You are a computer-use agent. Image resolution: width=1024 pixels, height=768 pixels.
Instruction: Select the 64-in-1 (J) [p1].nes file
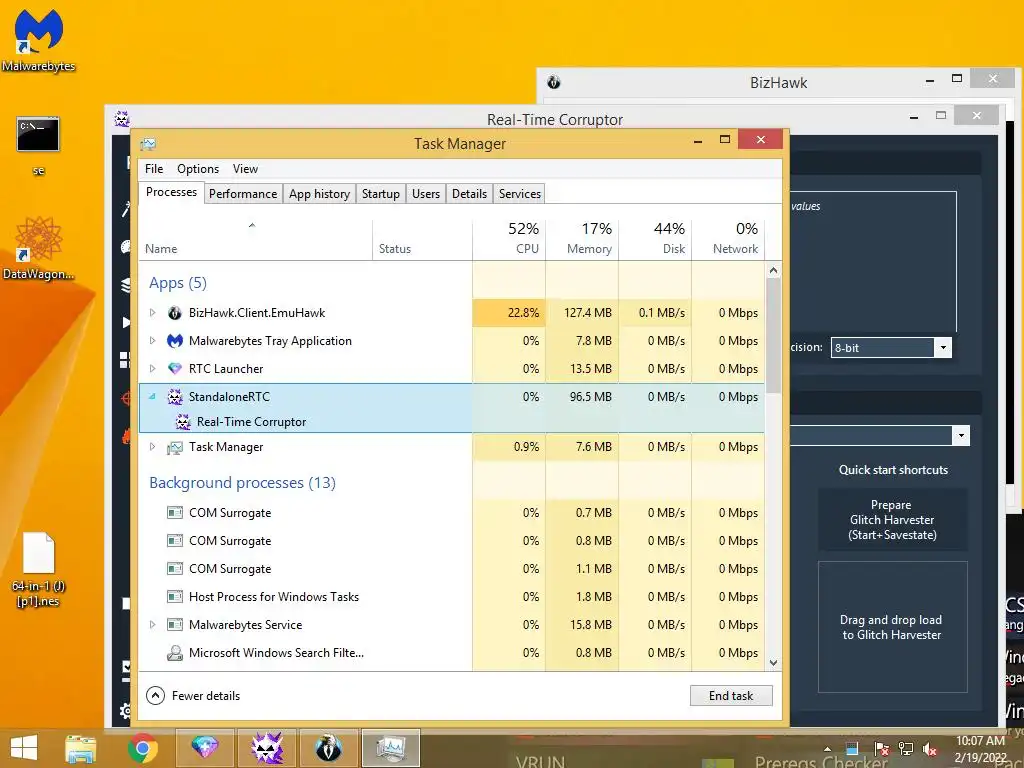coord(39,569)
